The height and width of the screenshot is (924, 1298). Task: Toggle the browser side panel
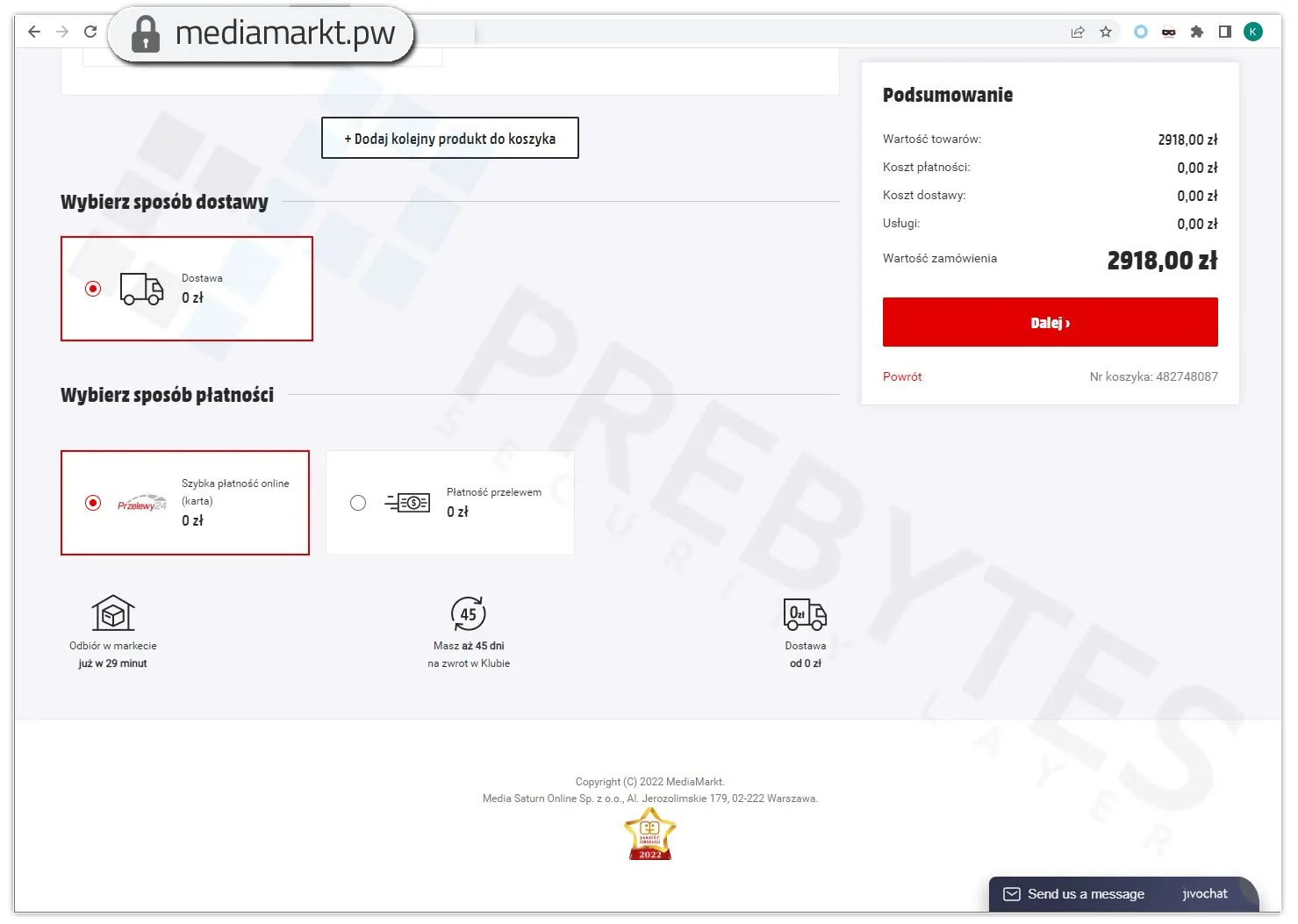tap(1224, 32)
